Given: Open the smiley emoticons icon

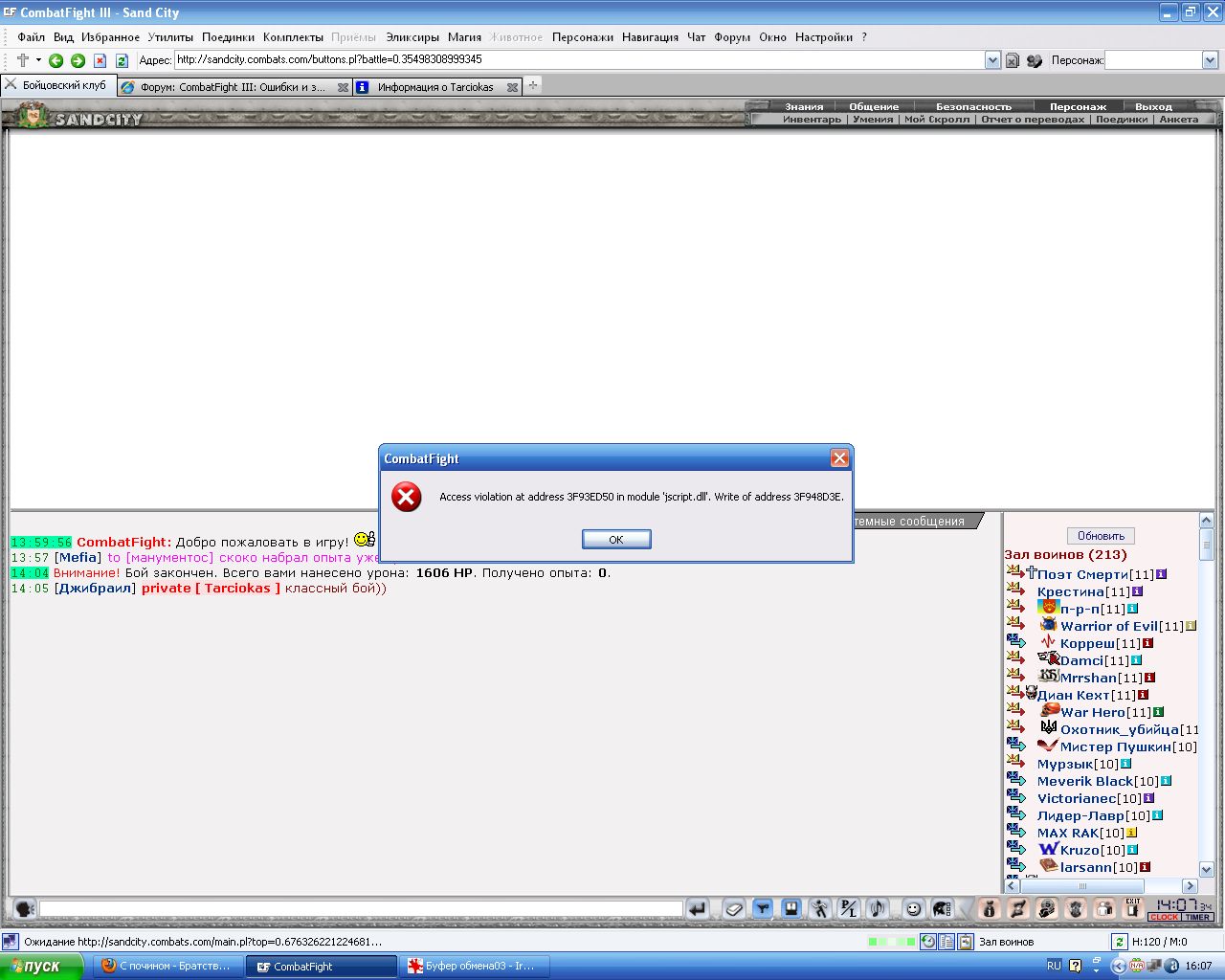Looking at the screenshot, I should coord(913,908).
